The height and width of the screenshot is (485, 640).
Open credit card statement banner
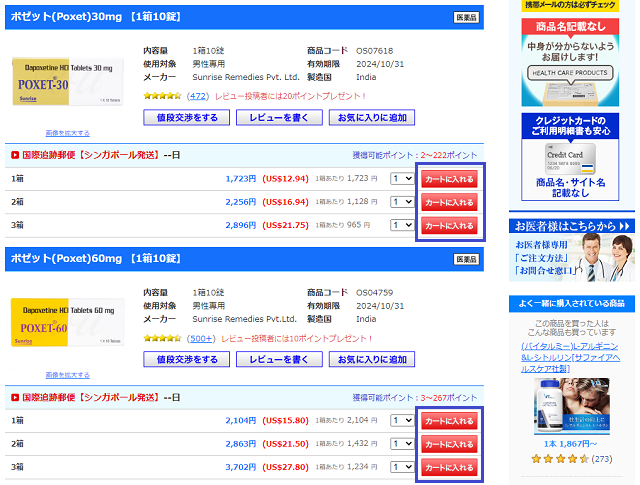[x=570, y=157]
